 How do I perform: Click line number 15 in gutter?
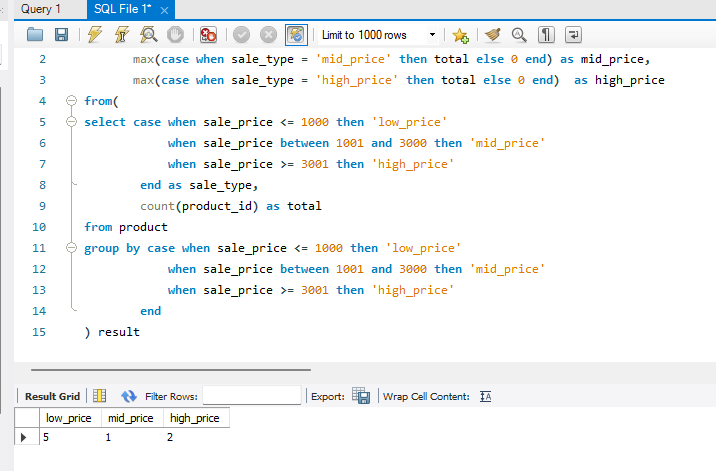[x=39, y=332]
